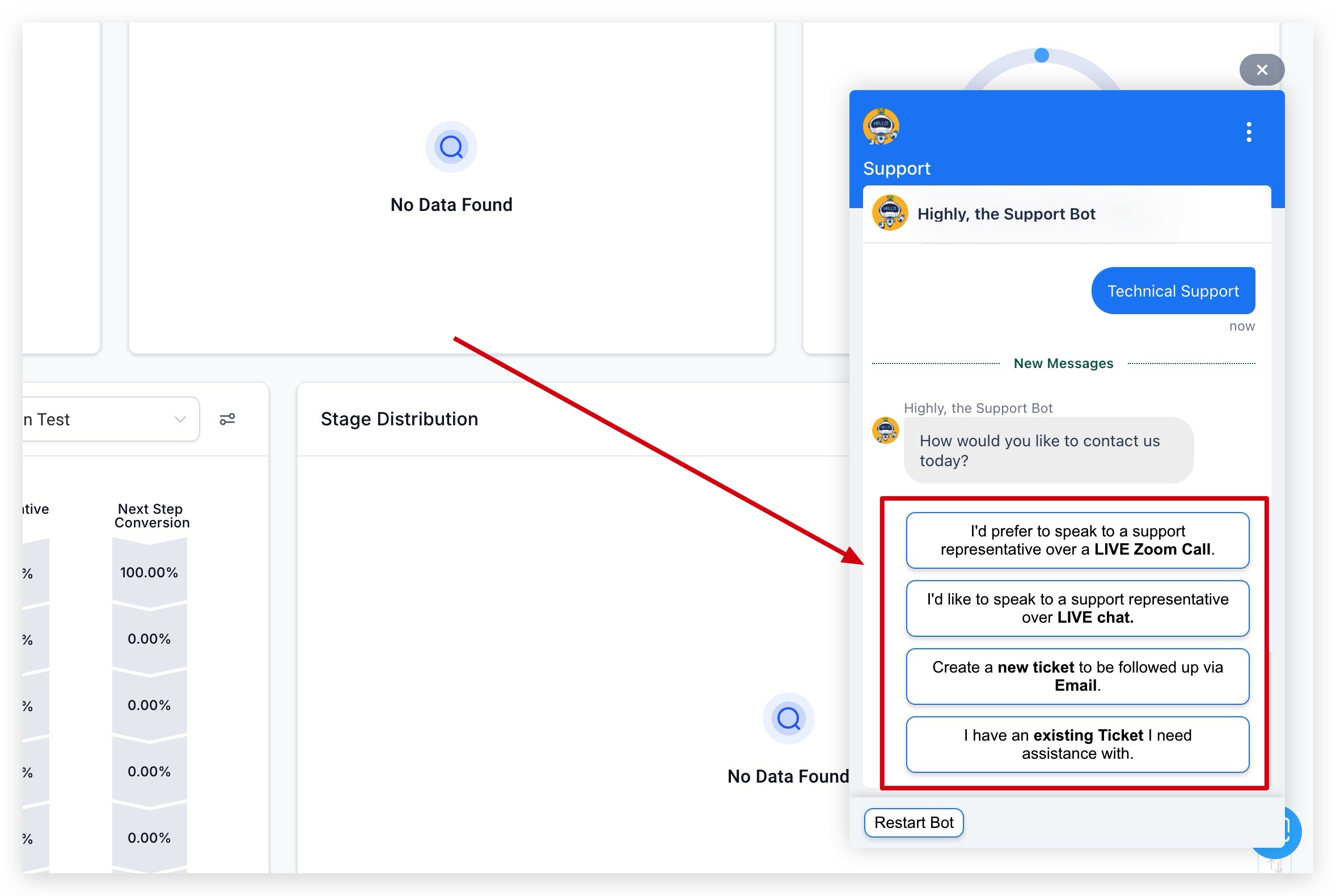Click the search icon above top No Data Found

click(451, 147)
